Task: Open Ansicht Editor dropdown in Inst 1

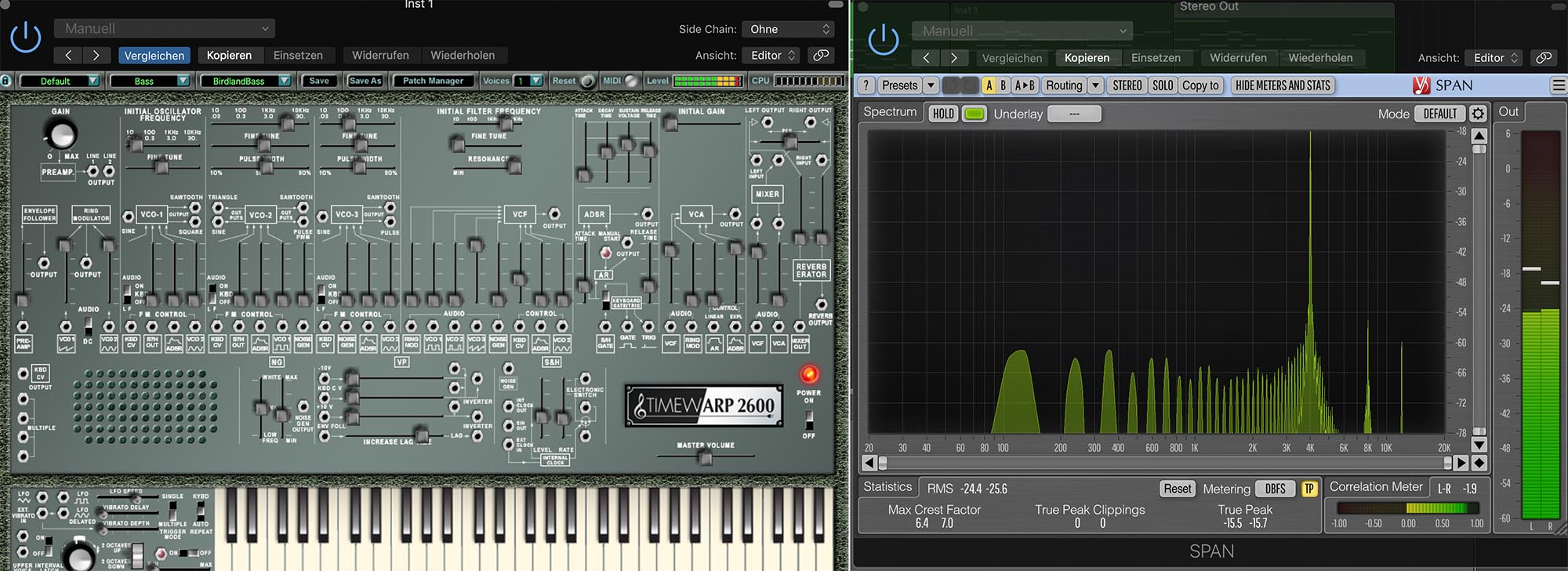Action: click(771, 55)
